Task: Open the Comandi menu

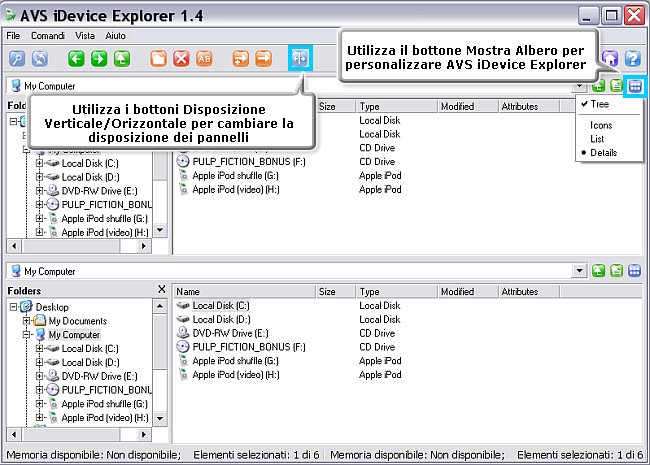Action: click(x=48, y=36)
